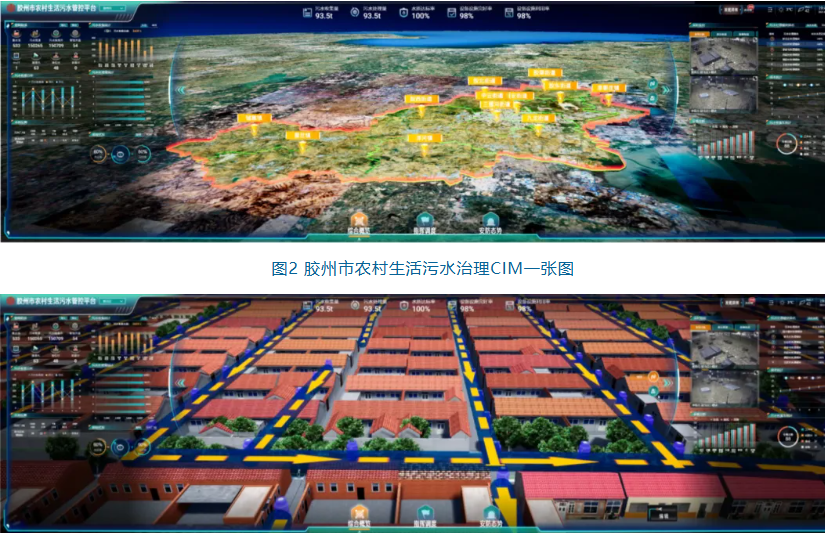Click the 污水收集量 93.5t indicator icon on satellite dashboard
Image resolution: width=825 pixels, height=533 pixels.
303,12
